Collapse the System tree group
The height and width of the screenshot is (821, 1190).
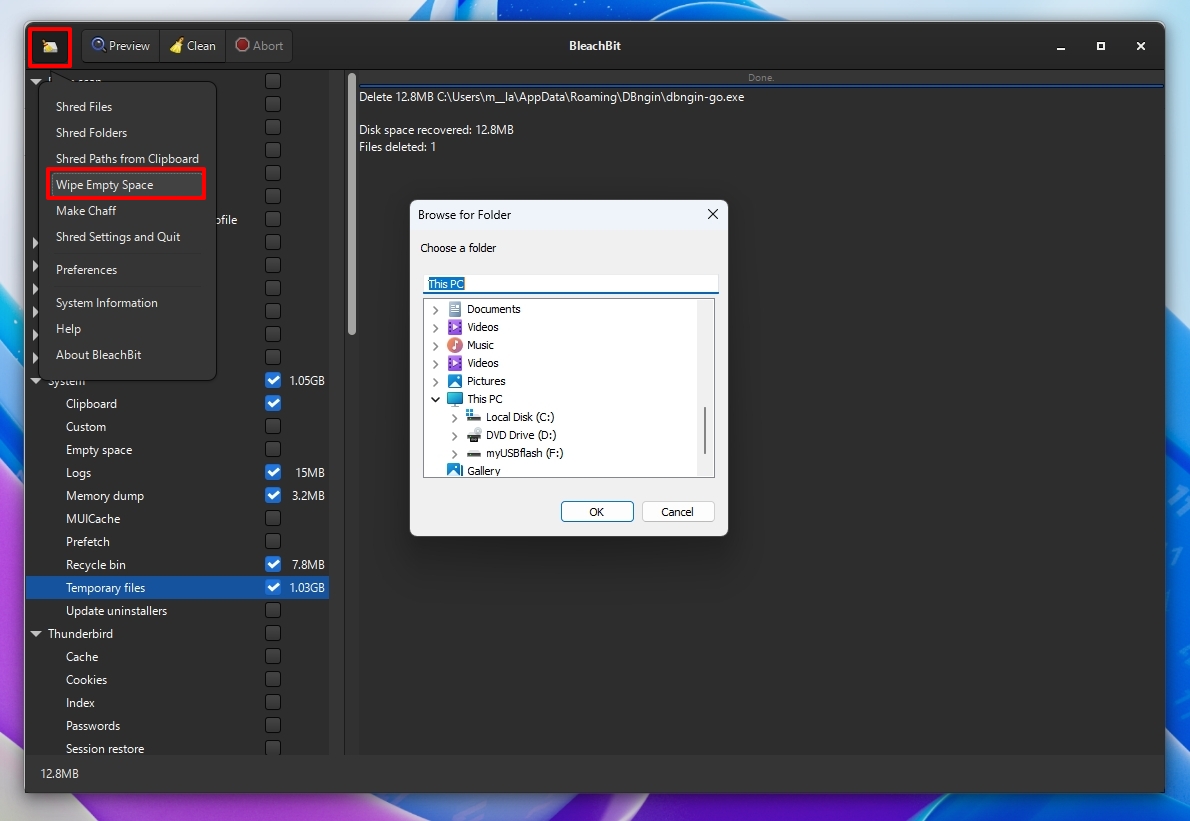(36, 381)
